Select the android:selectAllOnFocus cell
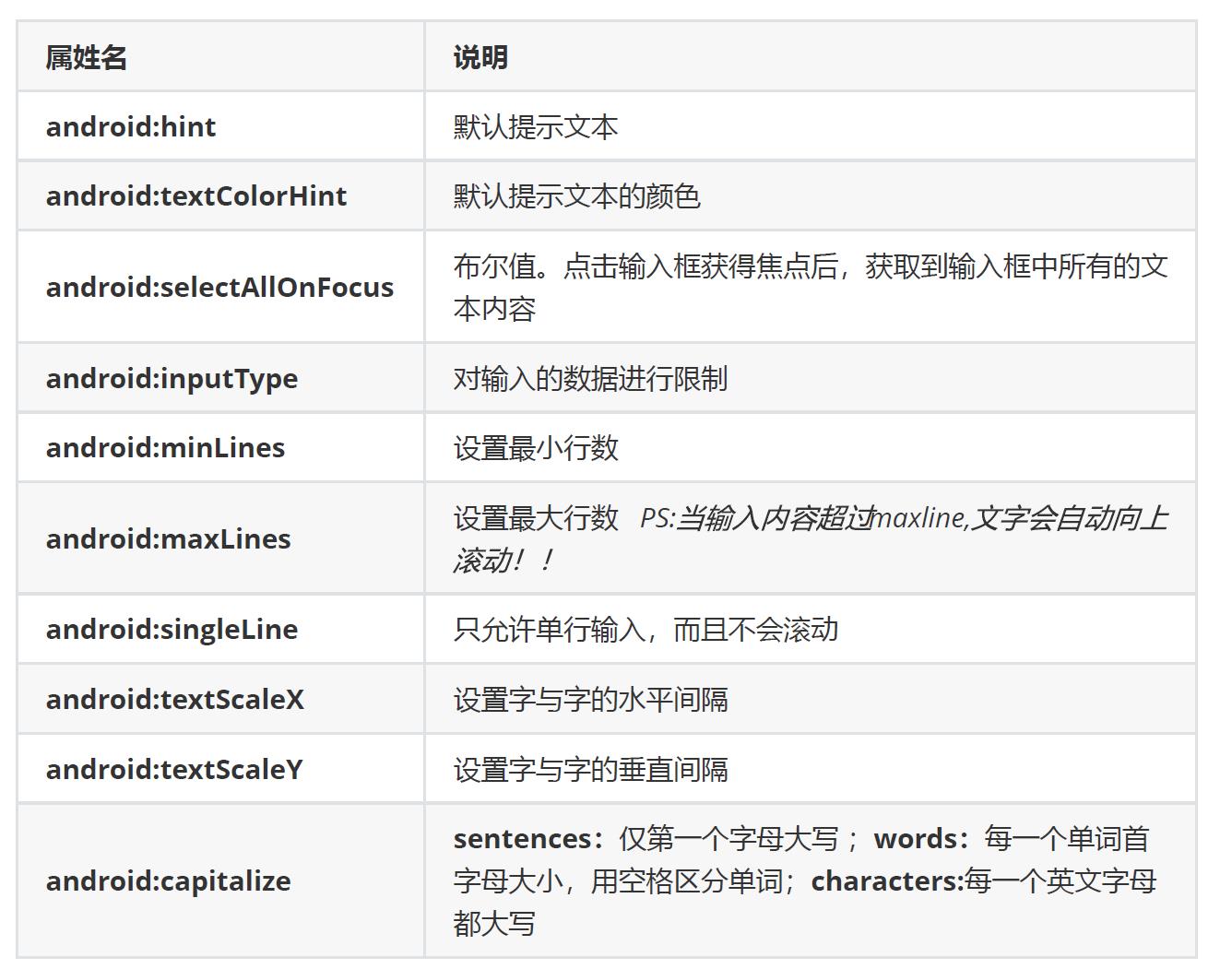The image size is (1232, 969). tap(221, 286)
